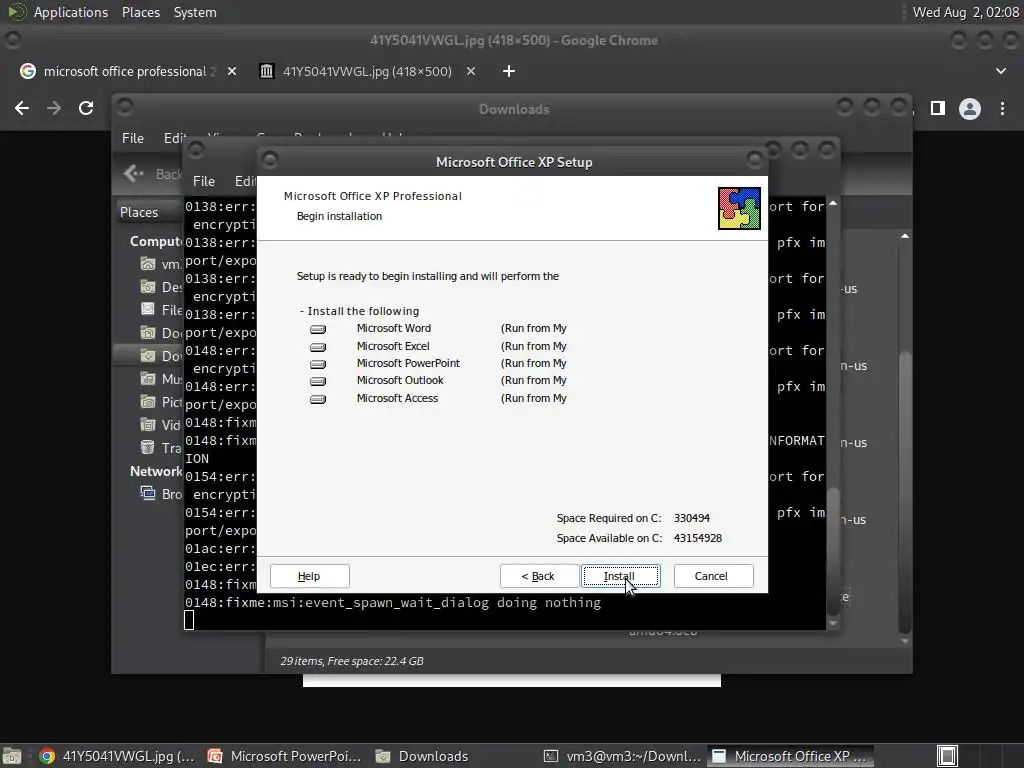
Task: Select the Videos folder icon in sidebar
Action: click(x=148, y=424)
